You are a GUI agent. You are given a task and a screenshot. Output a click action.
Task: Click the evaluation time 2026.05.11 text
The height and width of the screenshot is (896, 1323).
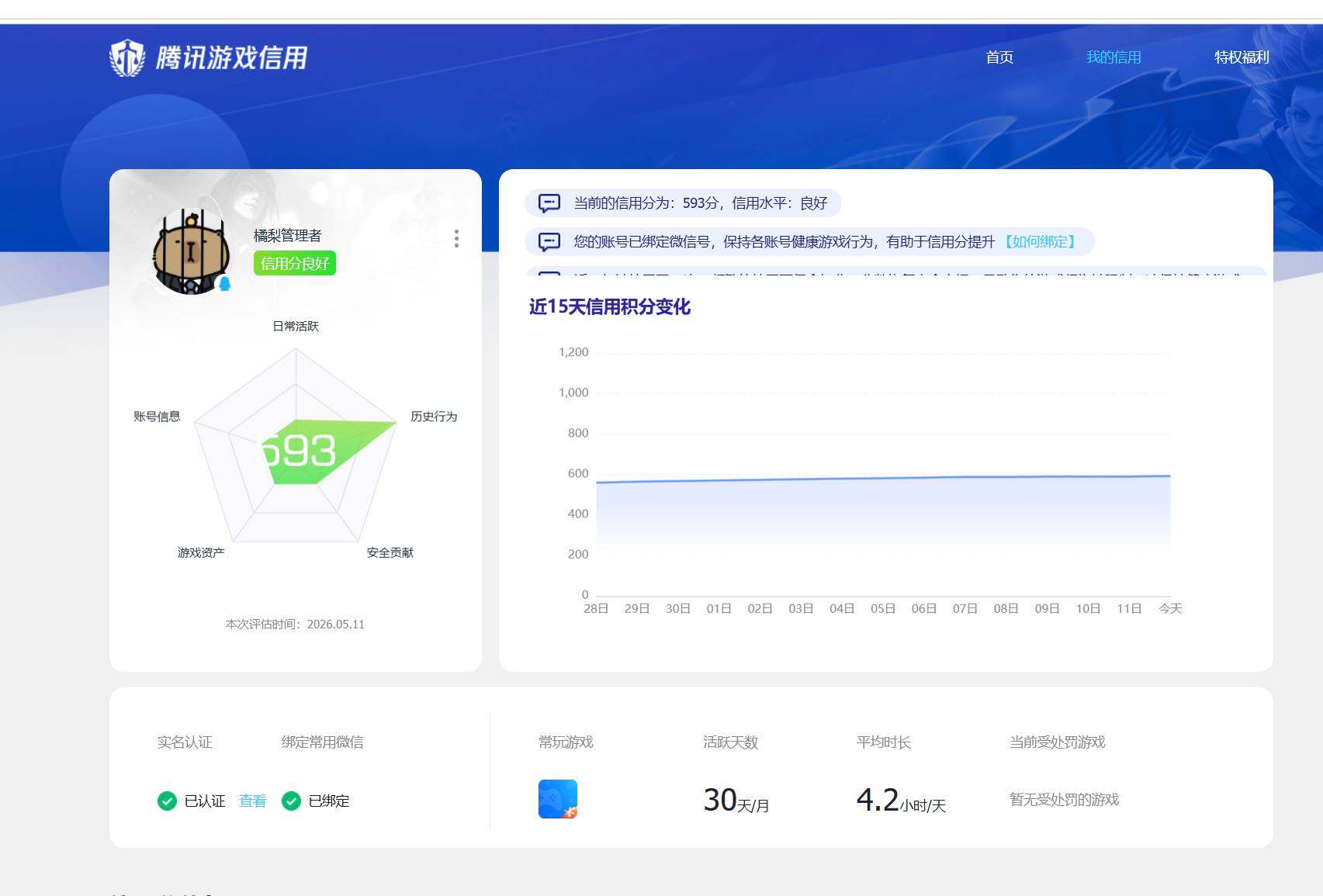click(295, 624)
